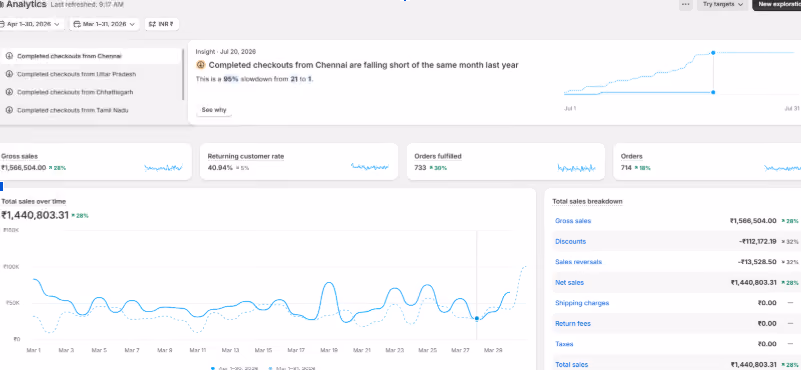Image resolution: width=801 pixels, height=370 pixels.
Task: Click the ₹0.00 value in Shipping charges row
Action: pyautogui.click(x=767, y=303)
